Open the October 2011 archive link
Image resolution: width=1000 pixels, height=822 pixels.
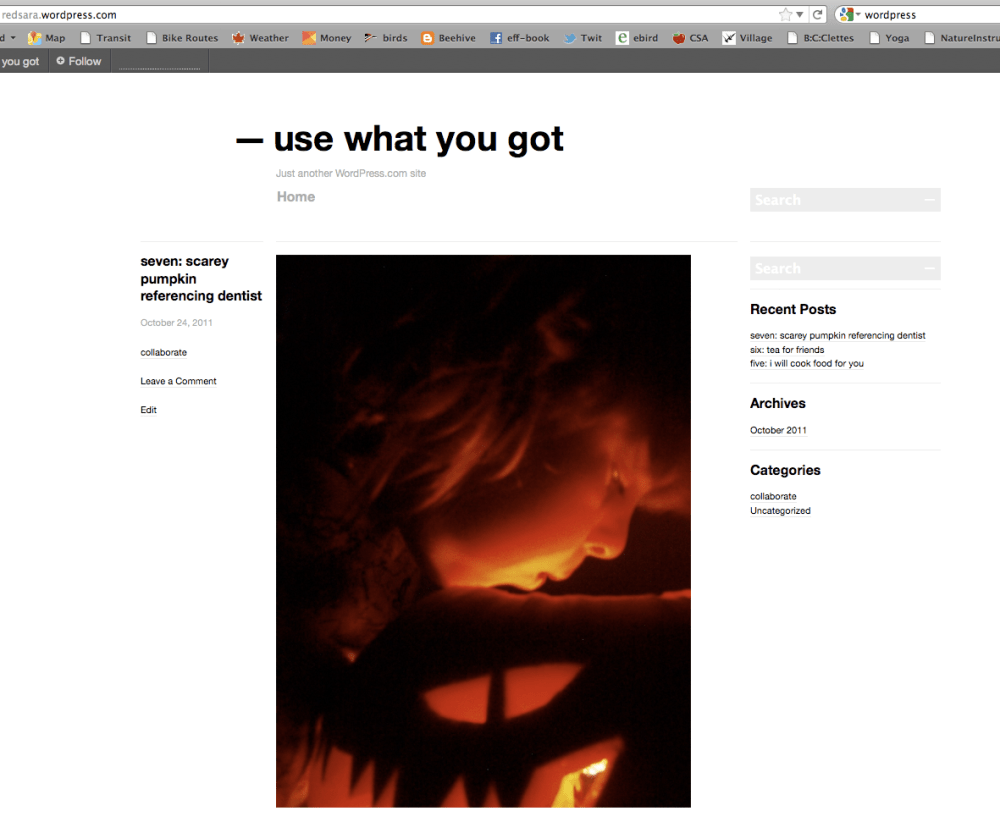778,430
